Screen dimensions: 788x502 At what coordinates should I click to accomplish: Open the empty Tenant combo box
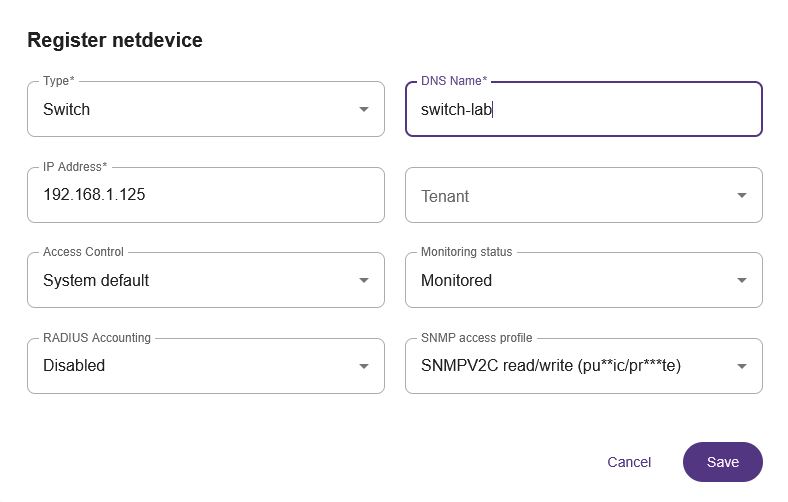pos(570,196)
